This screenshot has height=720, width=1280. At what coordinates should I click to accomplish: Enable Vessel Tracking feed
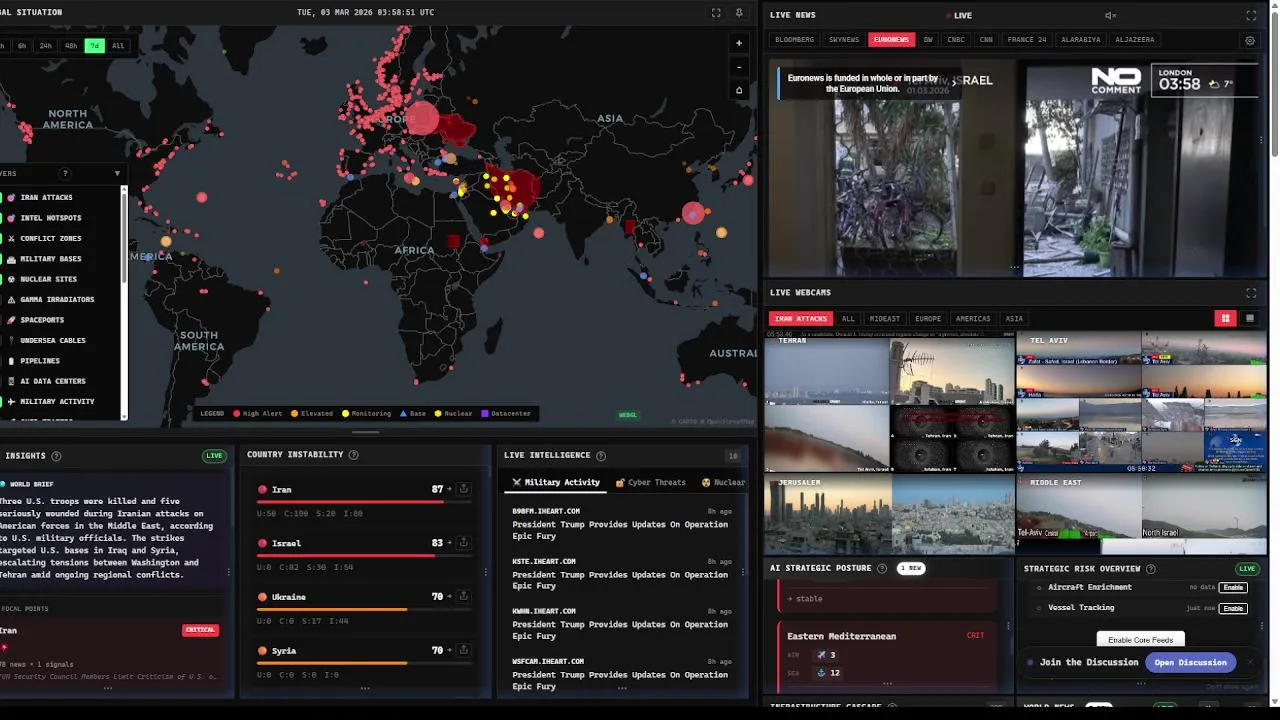[x=1233, y=608]
